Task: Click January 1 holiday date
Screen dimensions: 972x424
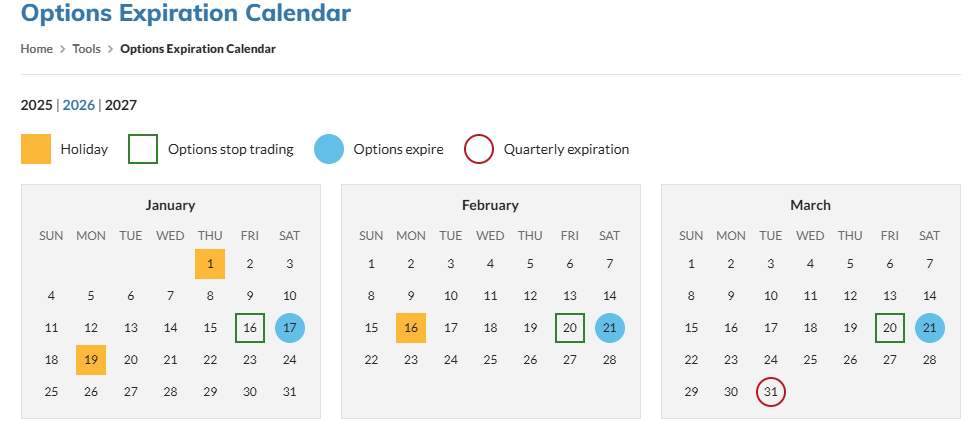Action: point(210,264)
